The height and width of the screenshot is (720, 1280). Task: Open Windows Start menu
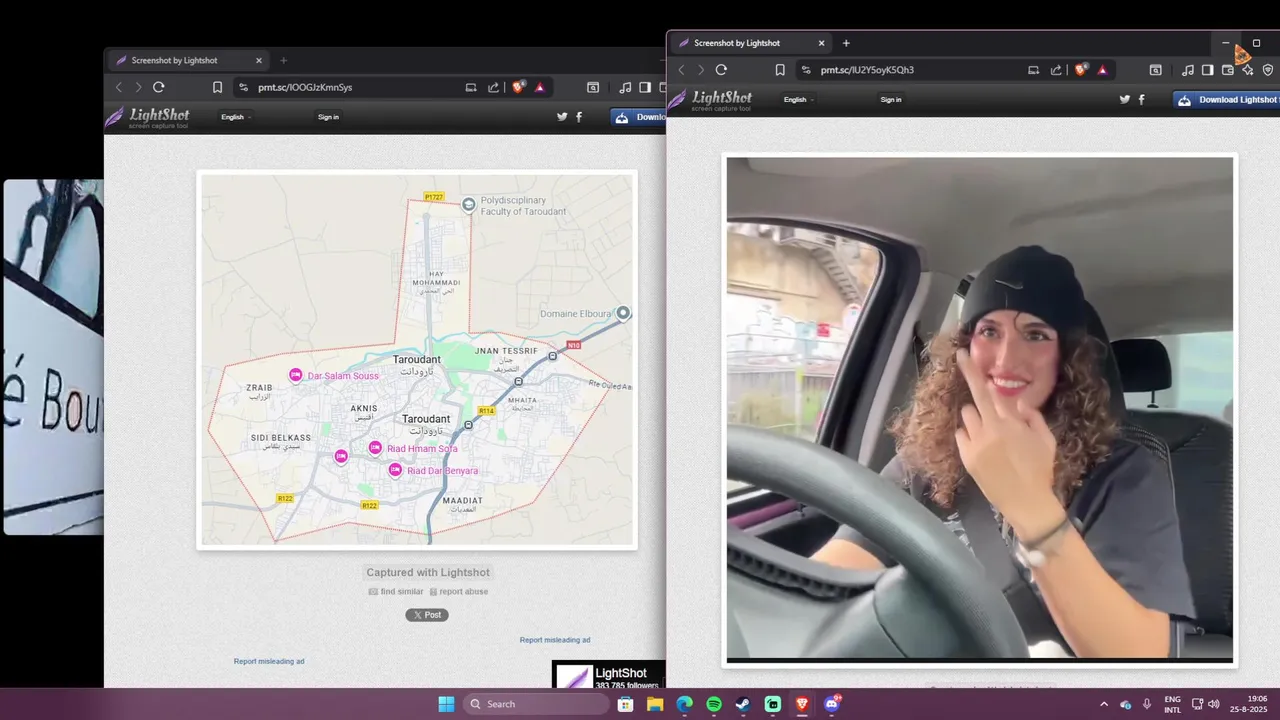[x=446, y=704]
